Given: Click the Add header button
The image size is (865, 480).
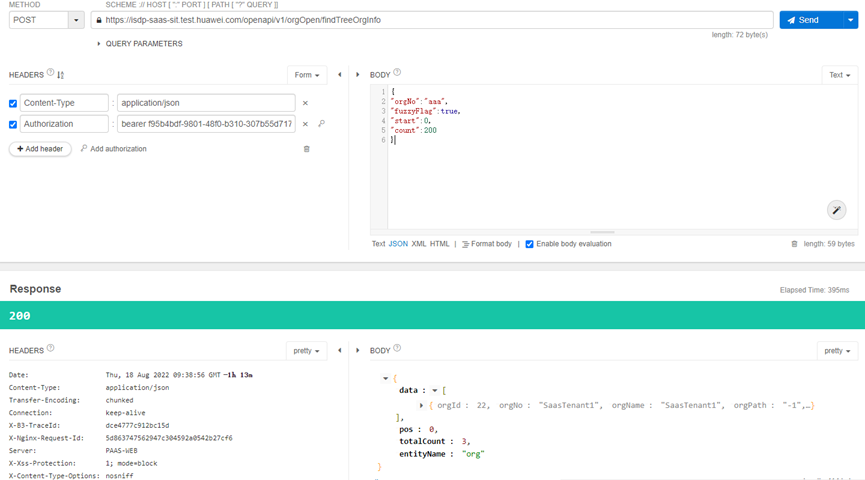Looking at the screenshot, I should (x=40, y=149).
